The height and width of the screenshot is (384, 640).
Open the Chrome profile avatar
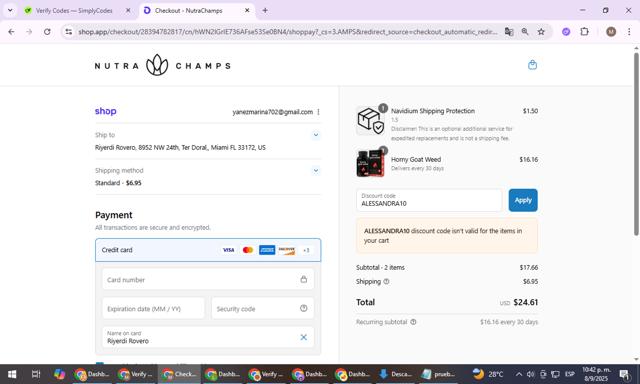[x=611, y=31]
